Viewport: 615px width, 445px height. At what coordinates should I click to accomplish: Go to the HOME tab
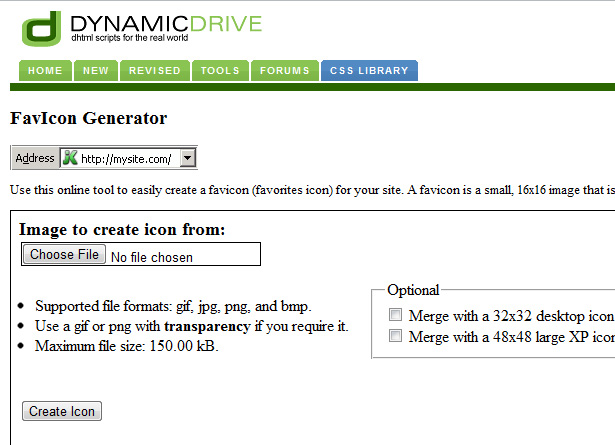click(45, 71)
